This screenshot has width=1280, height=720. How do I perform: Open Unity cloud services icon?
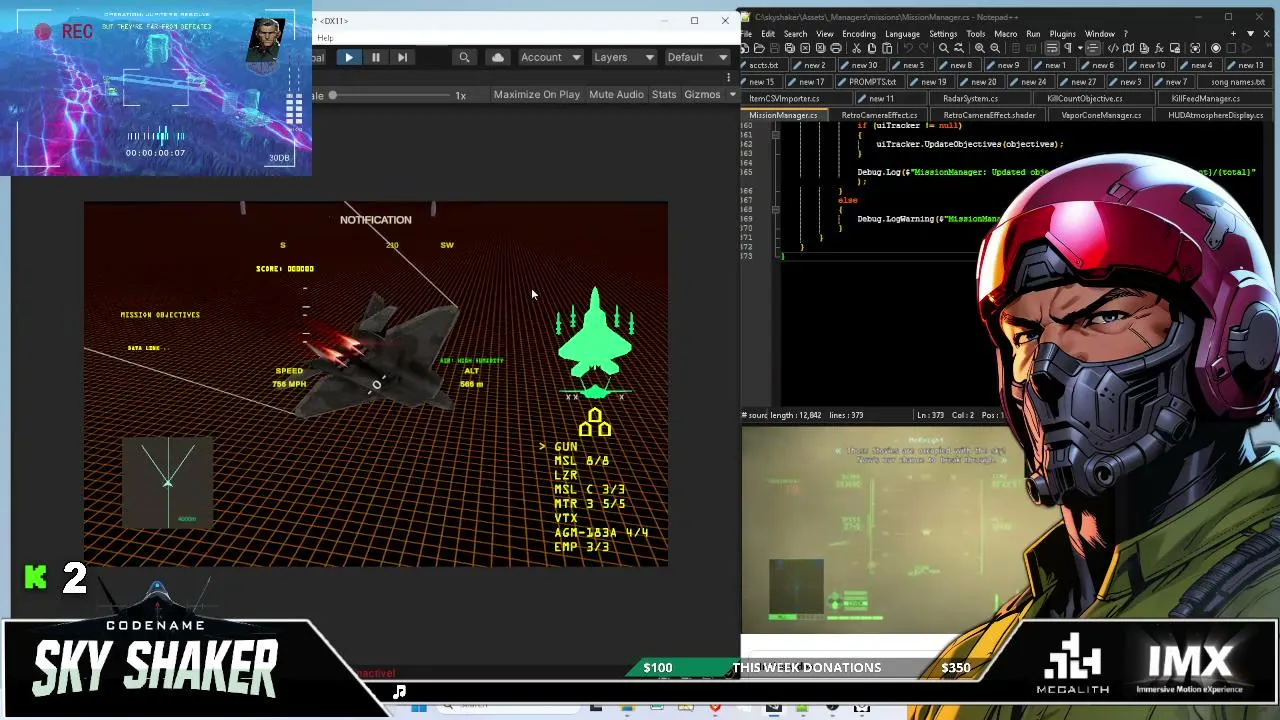[x=498, y=58]
